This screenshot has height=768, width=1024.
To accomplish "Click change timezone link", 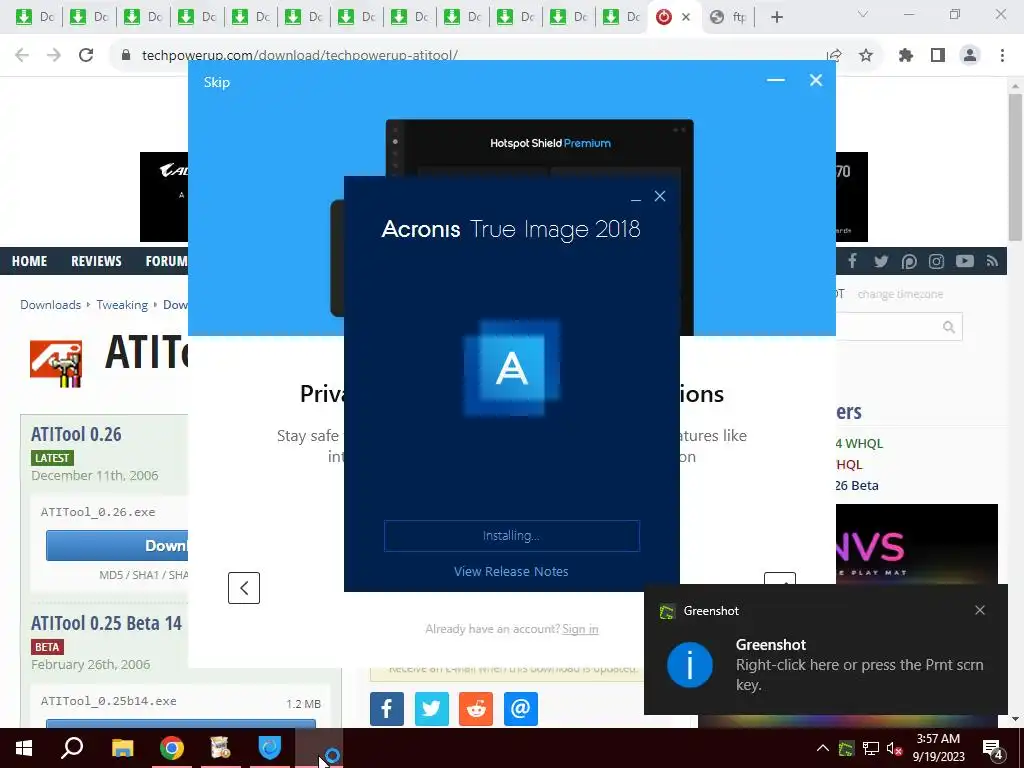I will click(900, 294).
